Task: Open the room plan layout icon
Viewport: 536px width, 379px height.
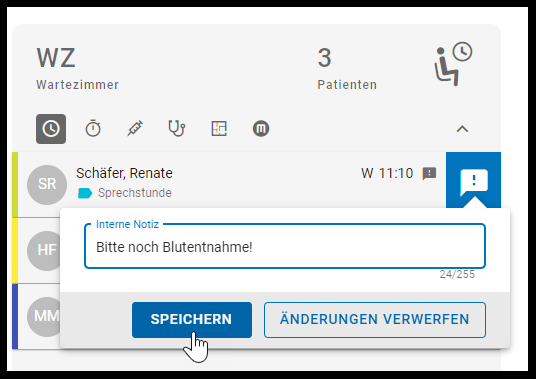Action: [x=219, y=129]
